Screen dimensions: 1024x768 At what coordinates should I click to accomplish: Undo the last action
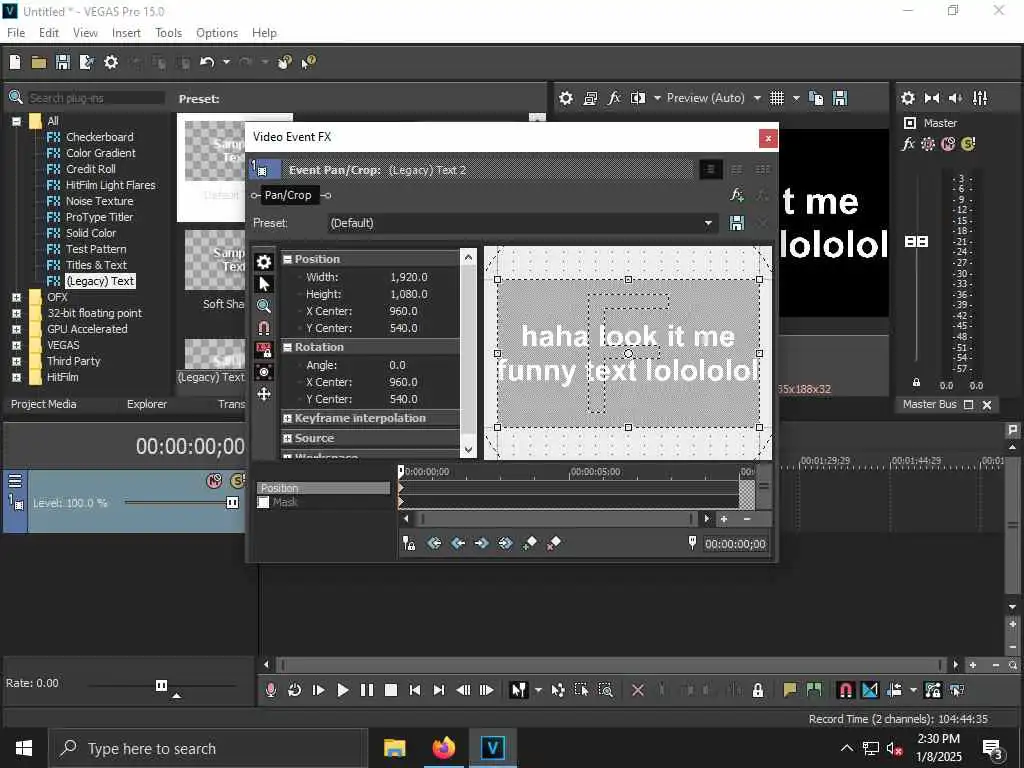tap(207, 62)
